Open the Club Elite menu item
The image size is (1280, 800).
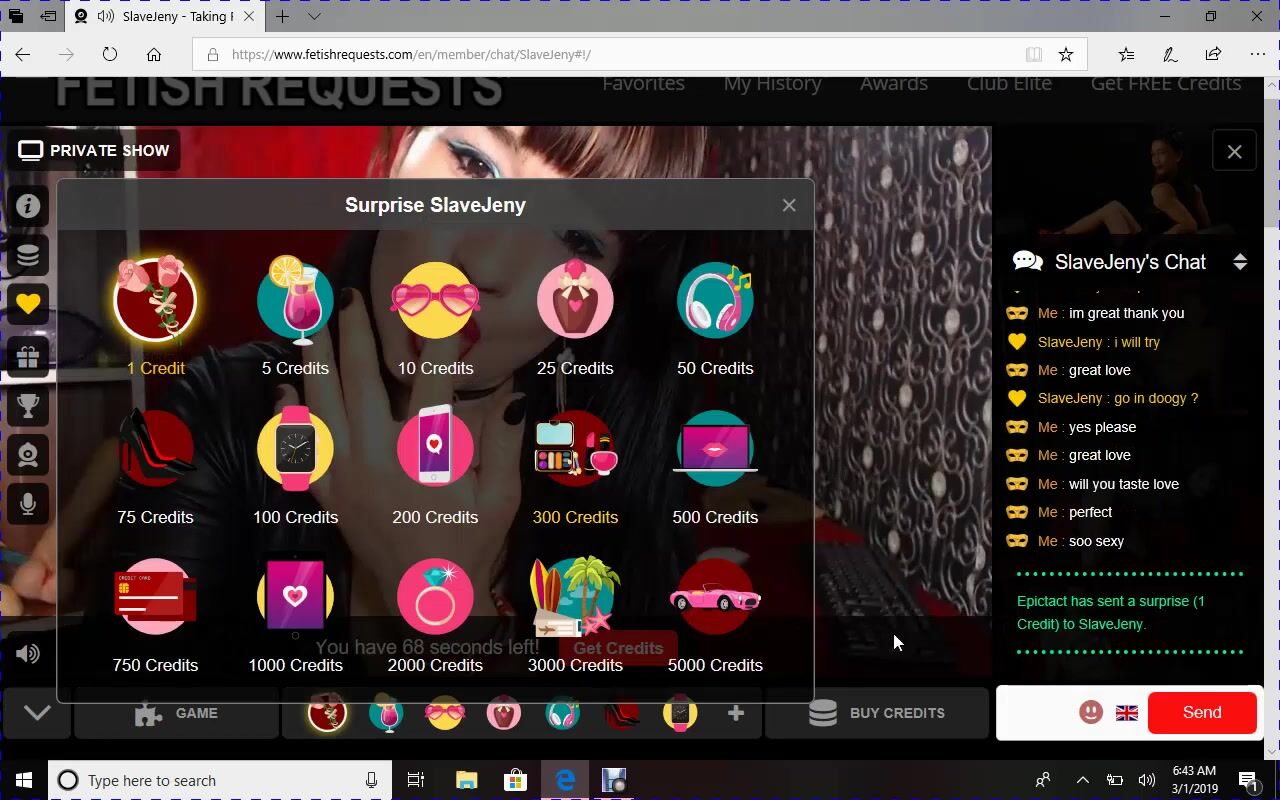point(1009,84)
